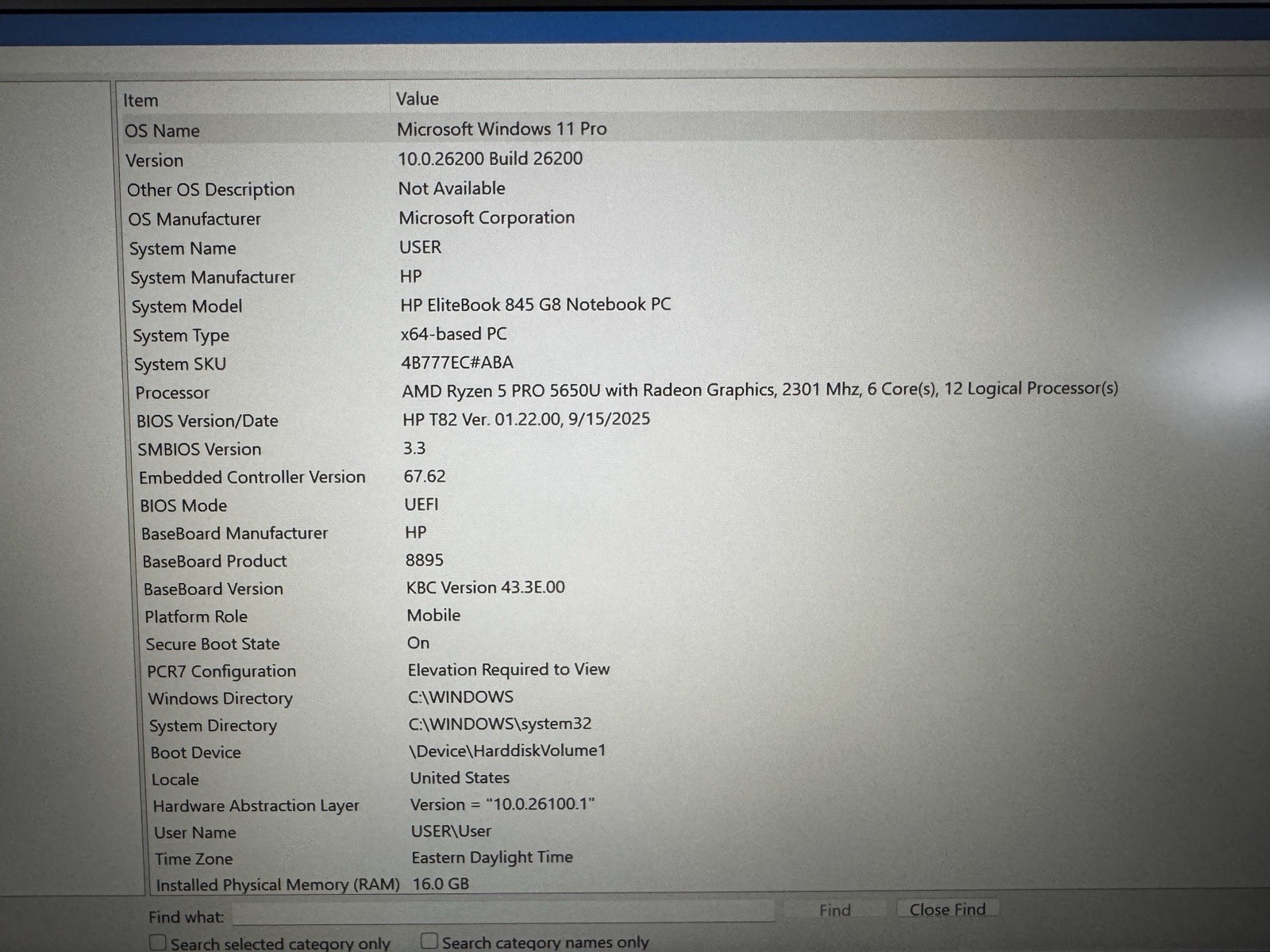
Task: Select the Platform Role row
Action: 196,616
